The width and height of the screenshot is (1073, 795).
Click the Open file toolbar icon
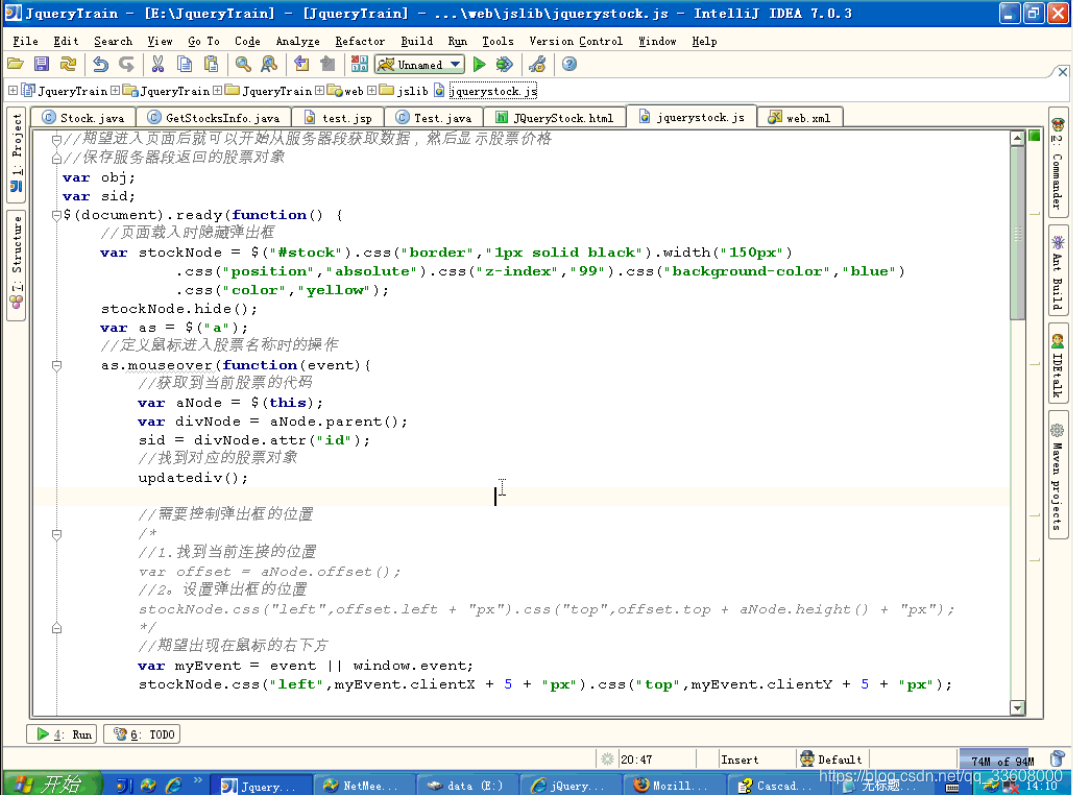15,64
